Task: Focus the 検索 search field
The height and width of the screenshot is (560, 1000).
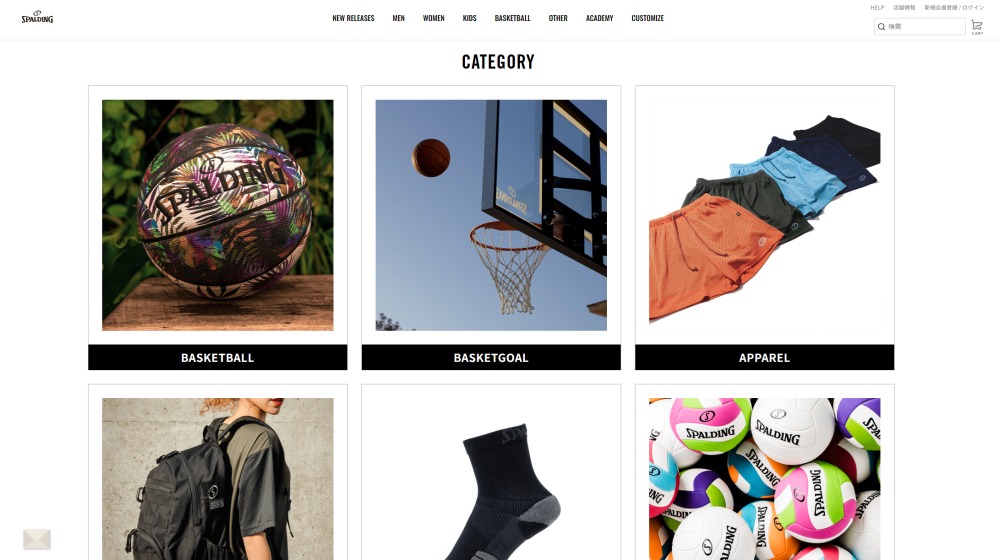Action: [x=920, y=27]
